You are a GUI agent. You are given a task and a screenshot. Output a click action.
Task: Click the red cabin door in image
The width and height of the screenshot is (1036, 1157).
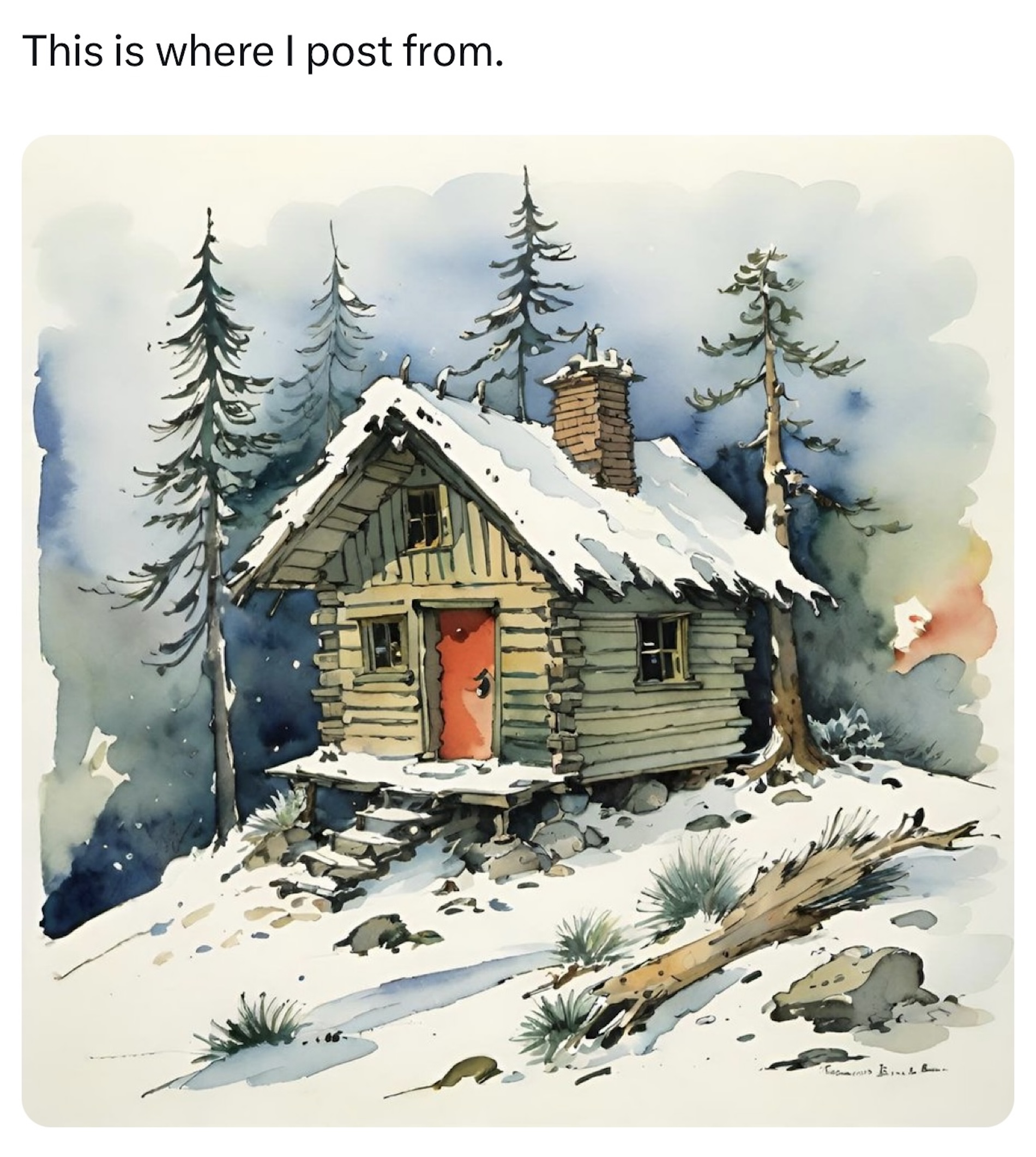point(466,684)
